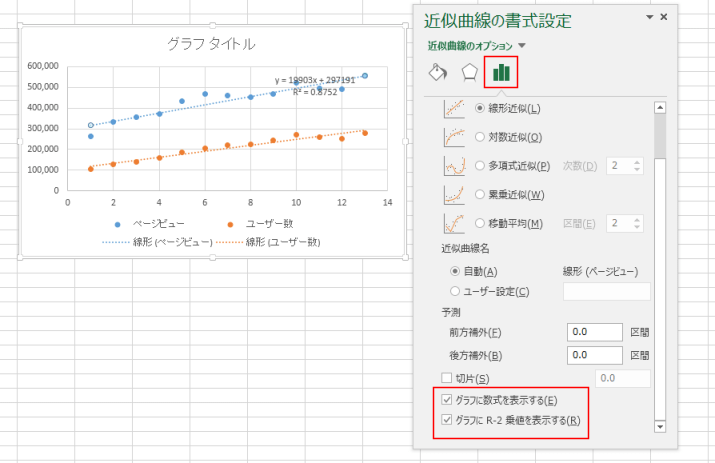Click the 近似曲線名 section label

pos(465,249)
